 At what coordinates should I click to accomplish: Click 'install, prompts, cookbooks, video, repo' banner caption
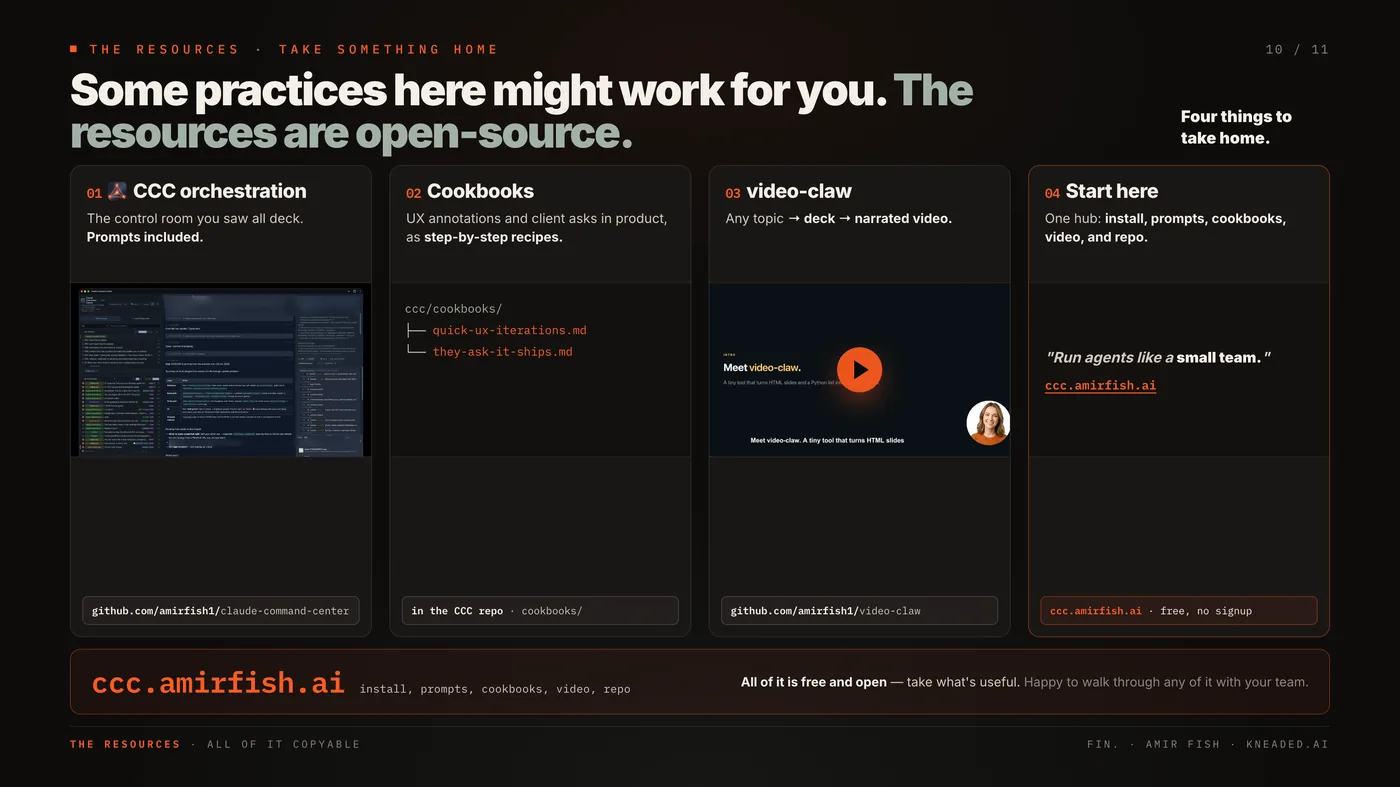tap(495, 689)
